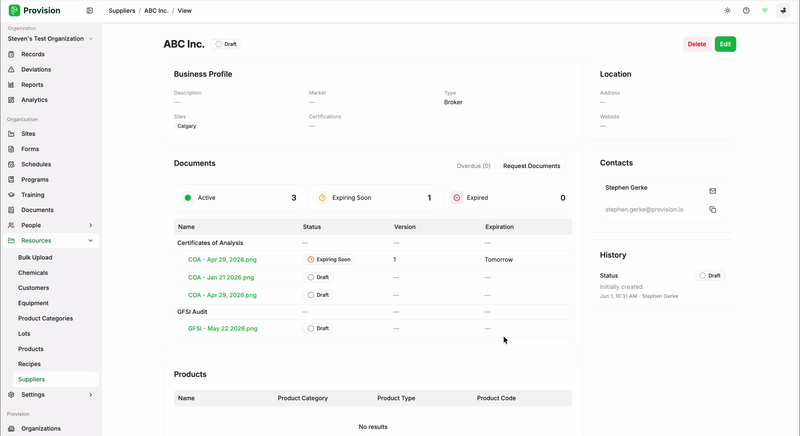The height and width of the screenshot is (436, 800).
Task: Open the organization switcher dropdown
Action: tap(50, 39)
